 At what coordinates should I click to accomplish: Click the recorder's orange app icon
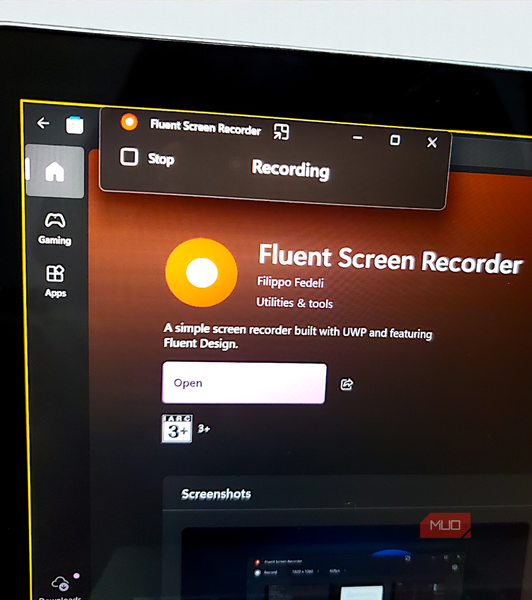click(129, 122)
